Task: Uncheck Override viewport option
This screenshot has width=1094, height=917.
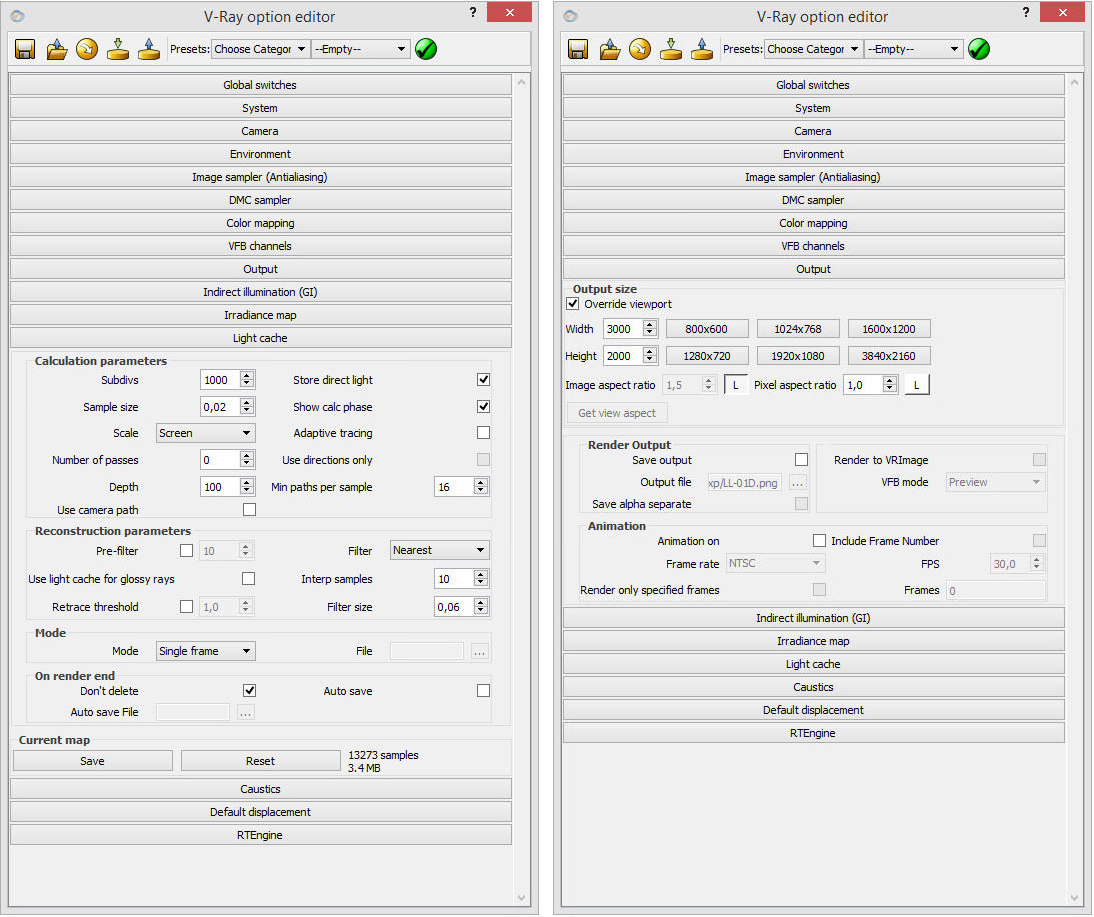Action: click(573, 304)
